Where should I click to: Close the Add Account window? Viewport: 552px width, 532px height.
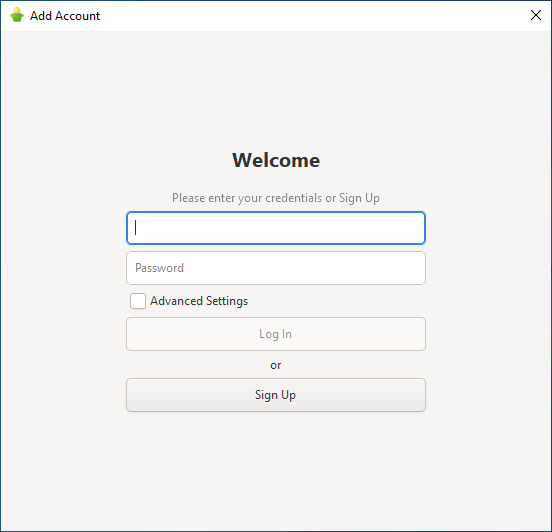(535, 15)
